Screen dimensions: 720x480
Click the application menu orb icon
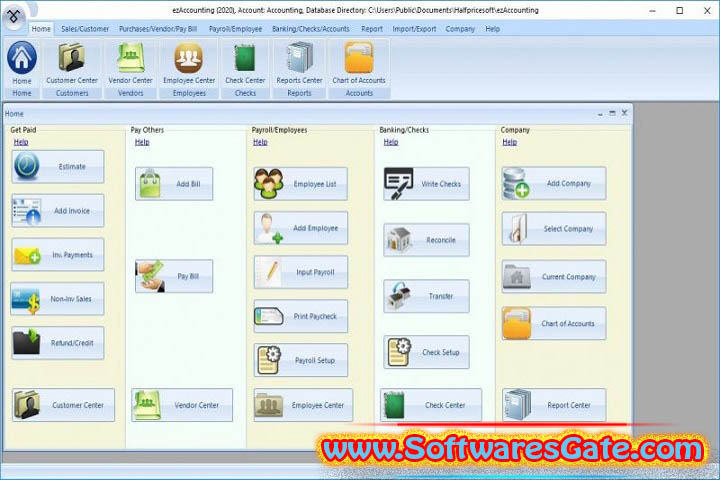click(x=14, y=17)
